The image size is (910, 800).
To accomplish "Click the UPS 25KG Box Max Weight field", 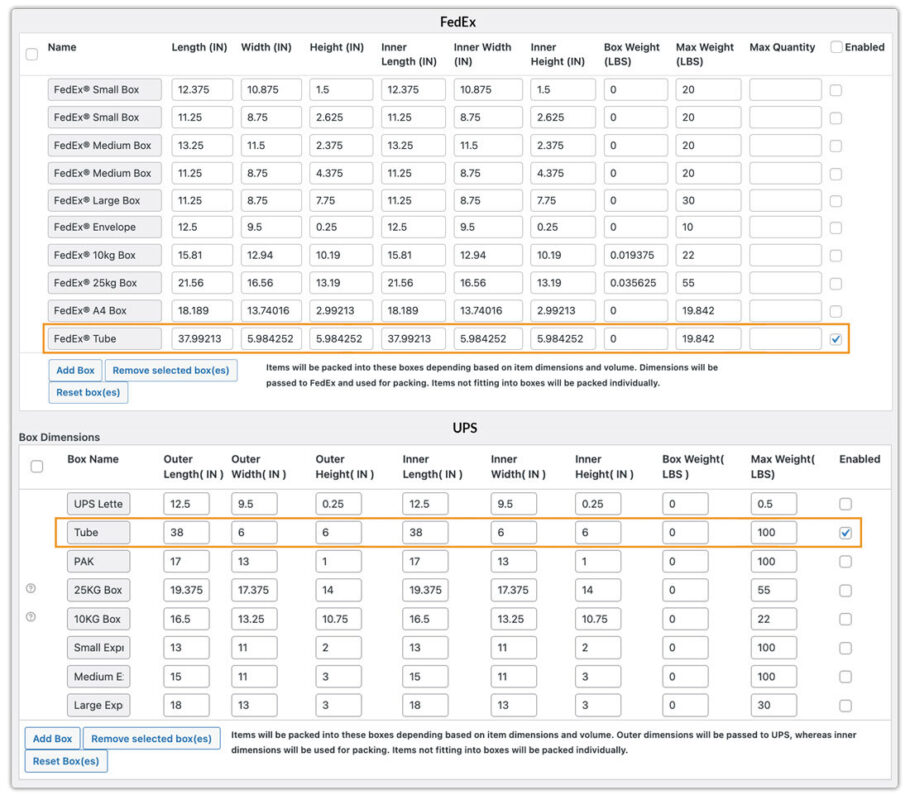I will click(x=774, y=590).
